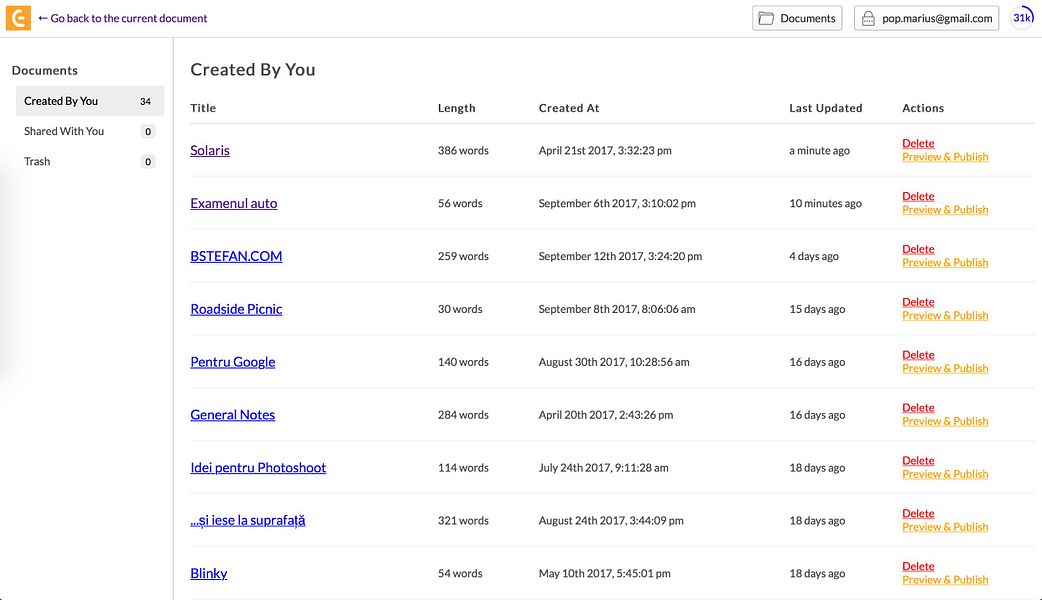Delete the Examenul auto document

918,196
